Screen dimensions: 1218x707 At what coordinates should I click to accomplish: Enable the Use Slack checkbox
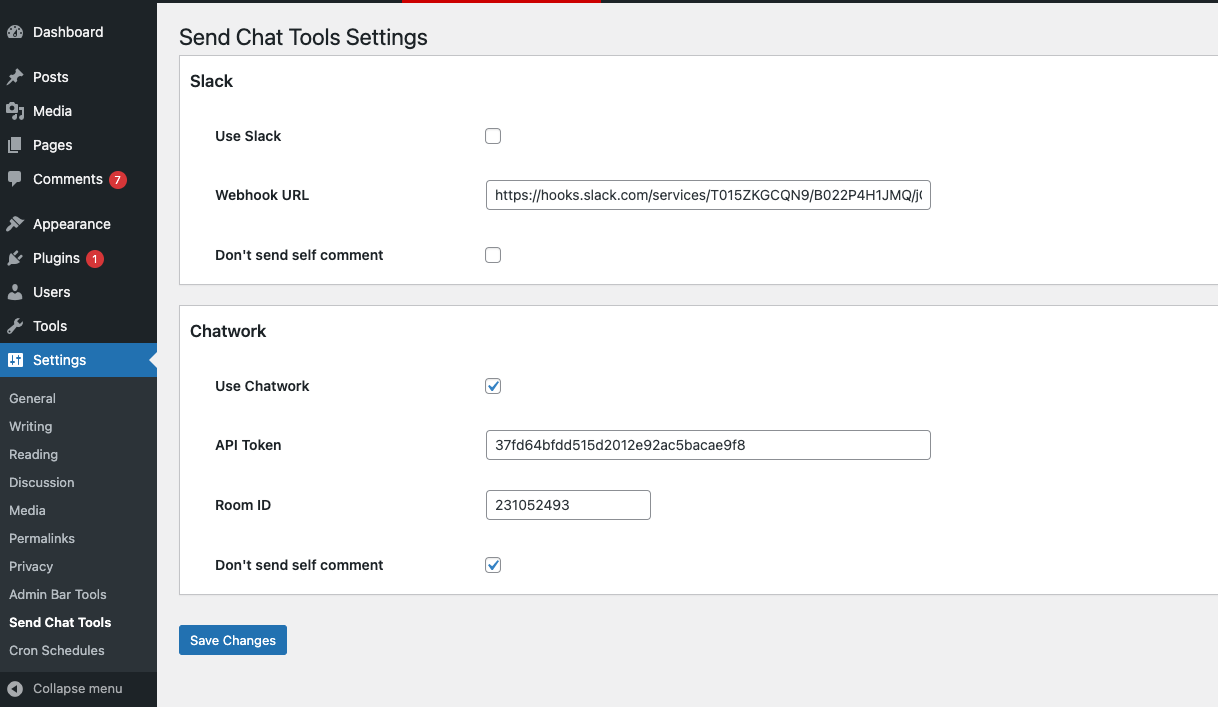click(x=493, y=136)
